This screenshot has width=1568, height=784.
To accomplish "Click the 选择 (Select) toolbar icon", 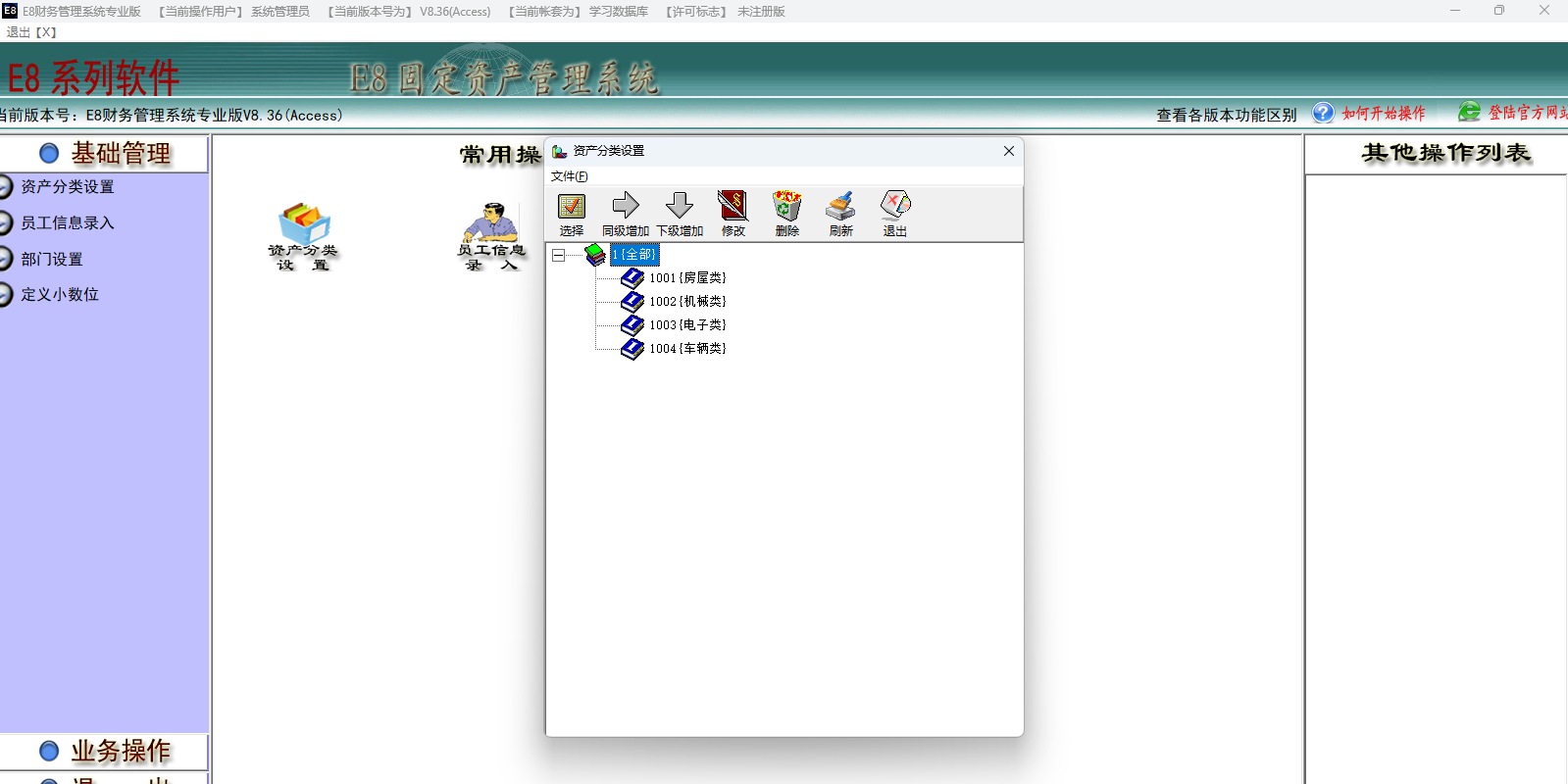I will 572,207.
